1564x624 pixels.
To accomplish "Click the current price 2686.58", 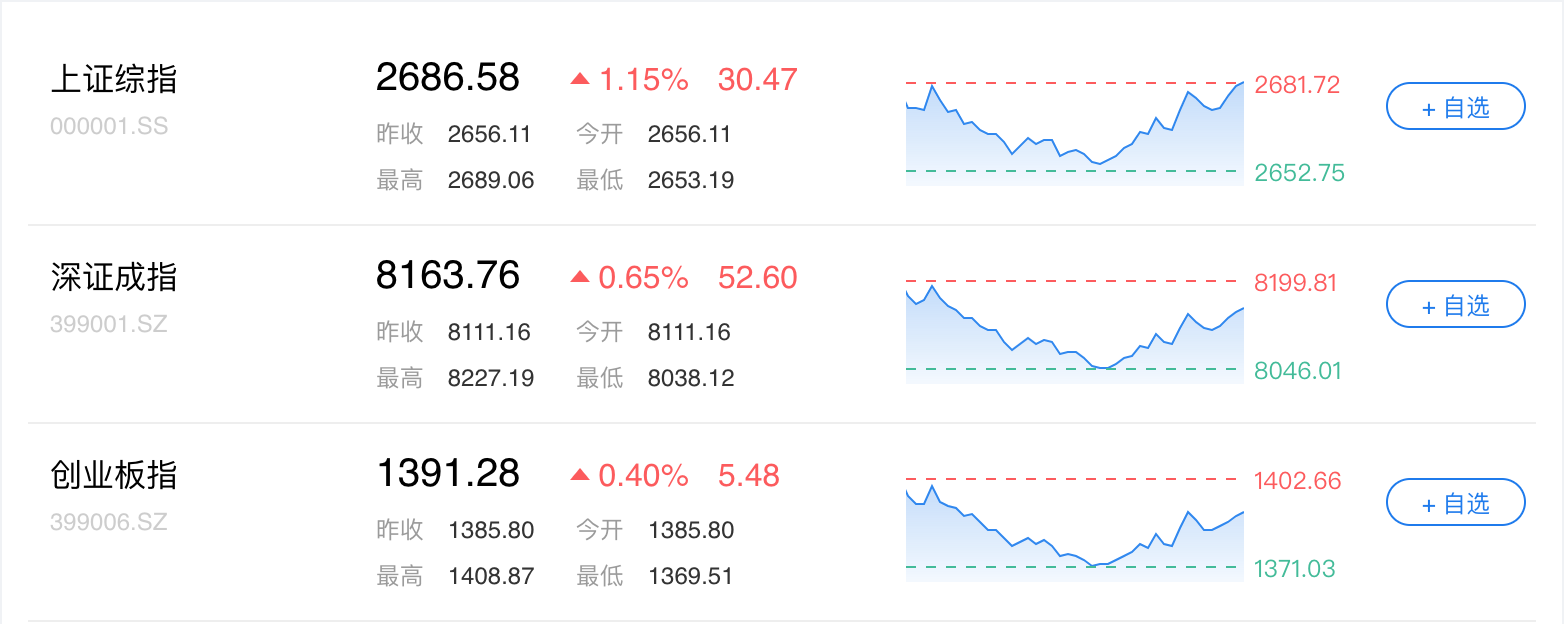I will (448, 78).
